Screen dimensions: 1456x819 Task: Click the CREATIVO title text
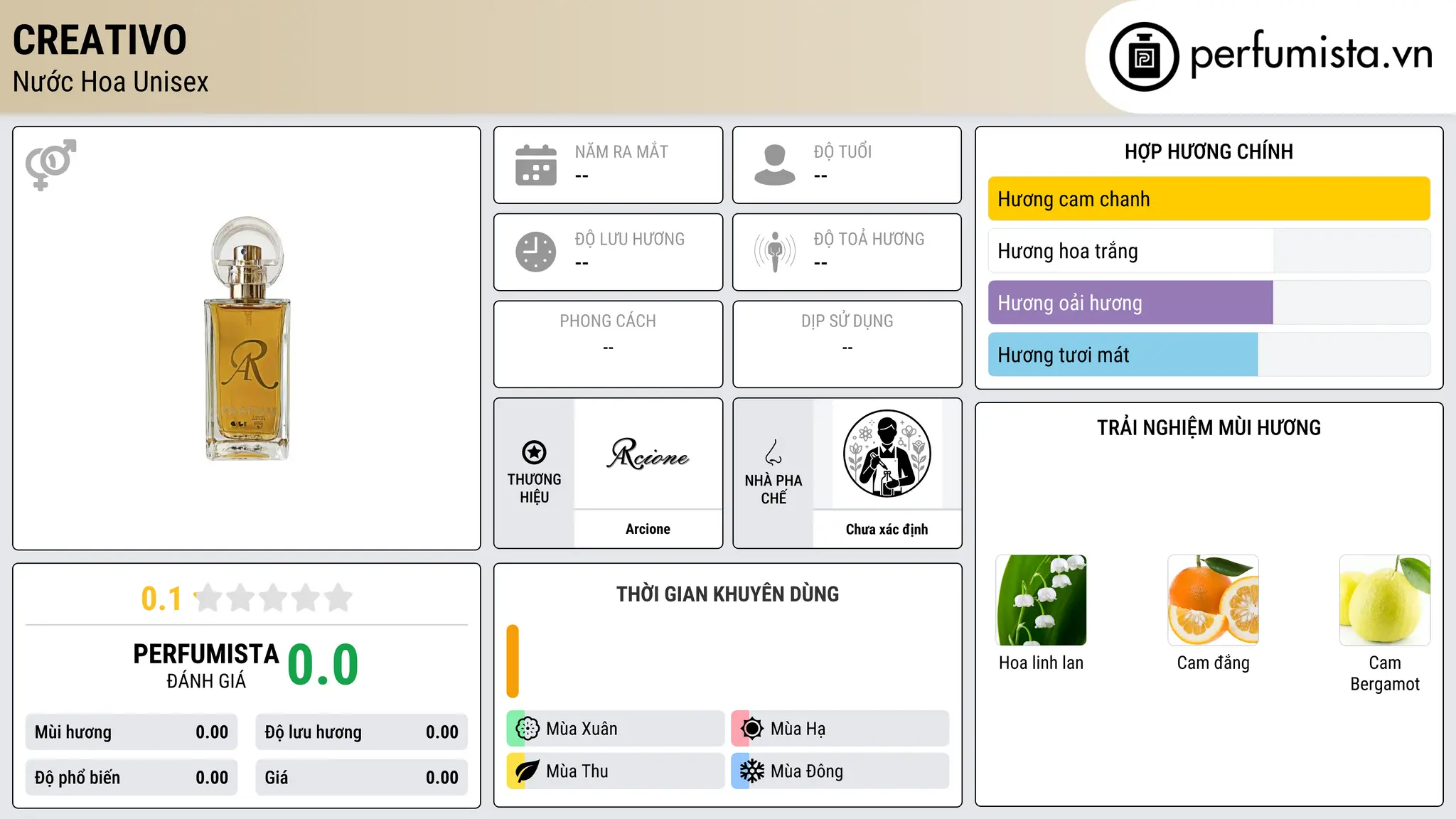[x=100, y=40]
